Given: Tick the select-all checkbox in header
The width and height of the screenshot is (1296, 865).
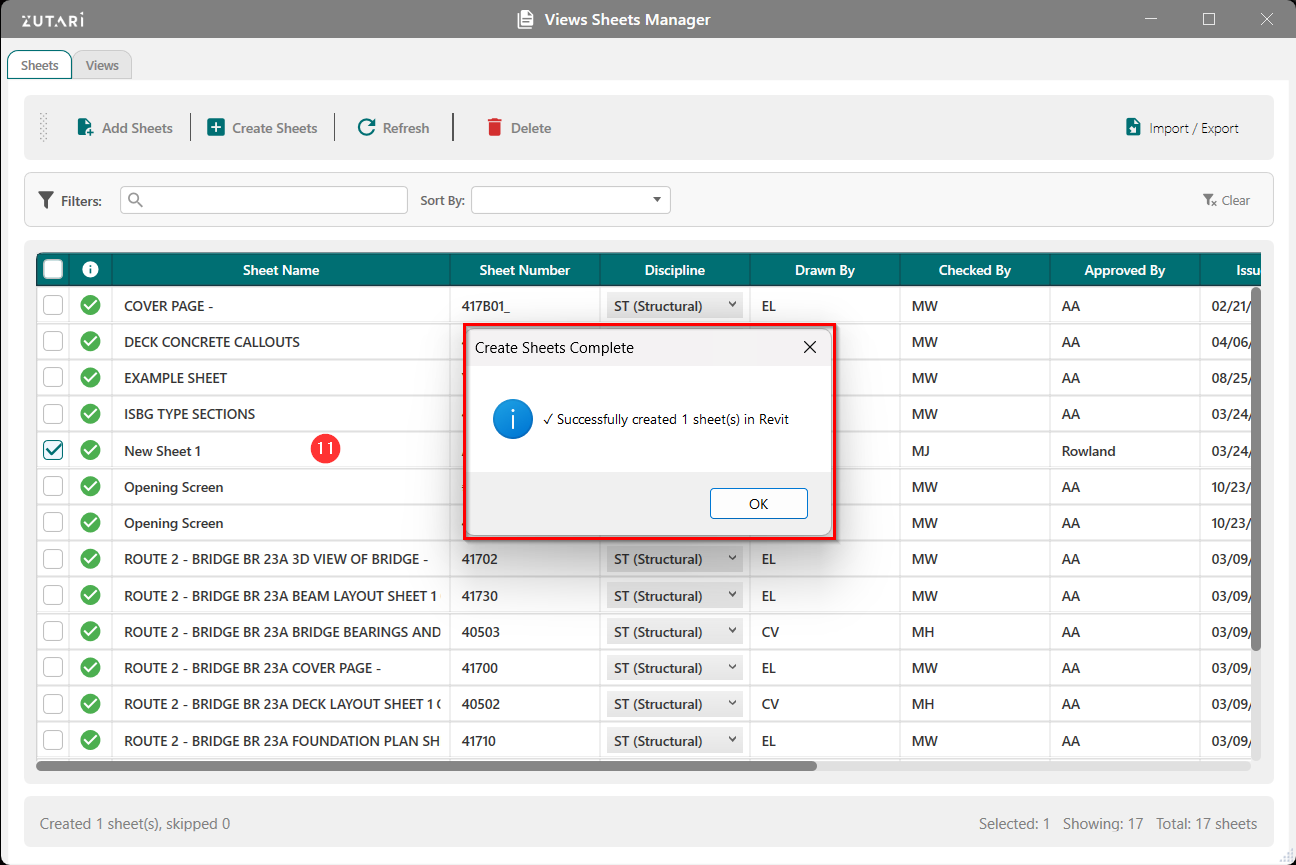Looking at the screenshot, I should [x=53, y=269].
